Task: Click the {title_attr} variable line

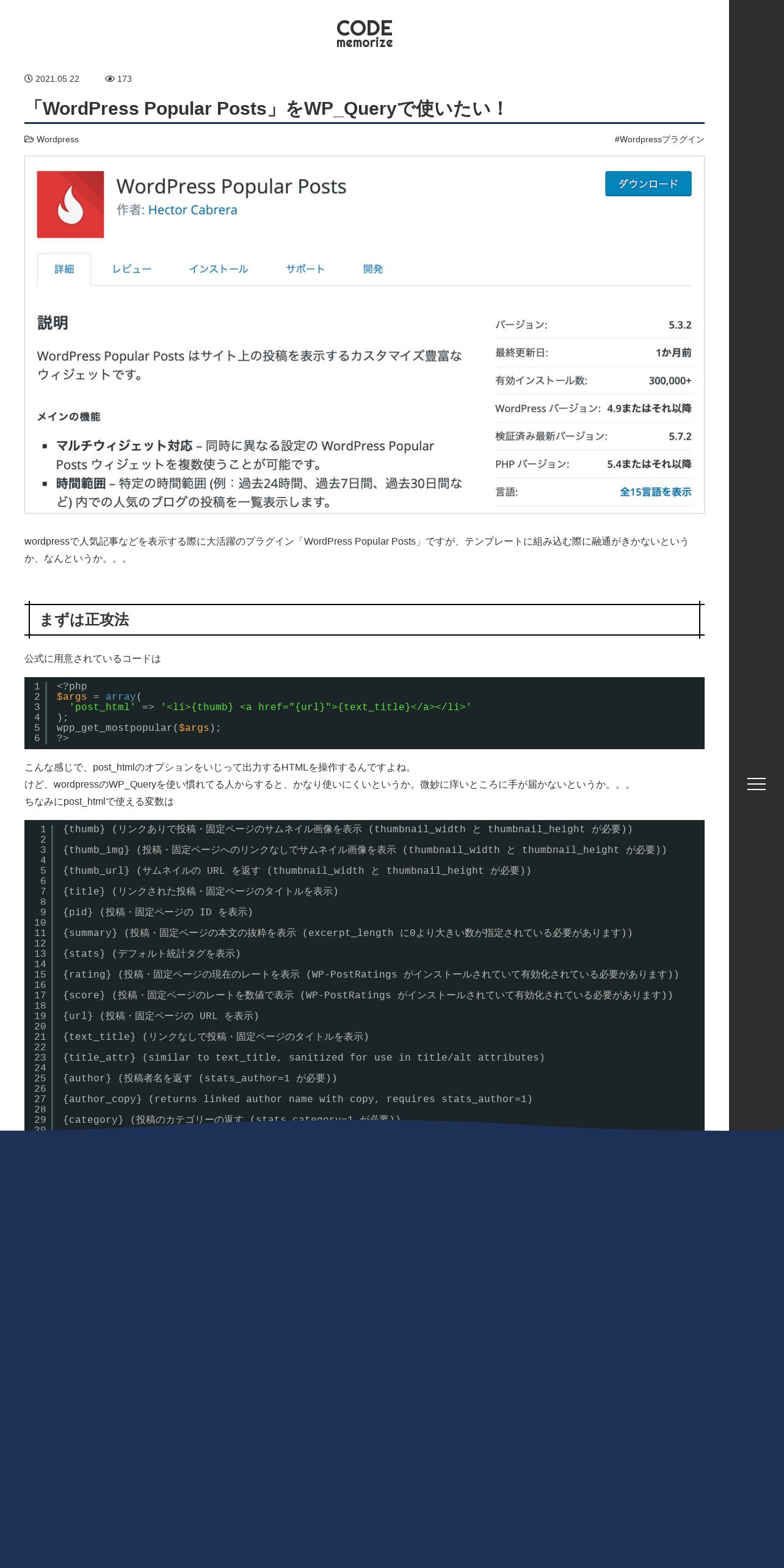Action: [304, 1058]
